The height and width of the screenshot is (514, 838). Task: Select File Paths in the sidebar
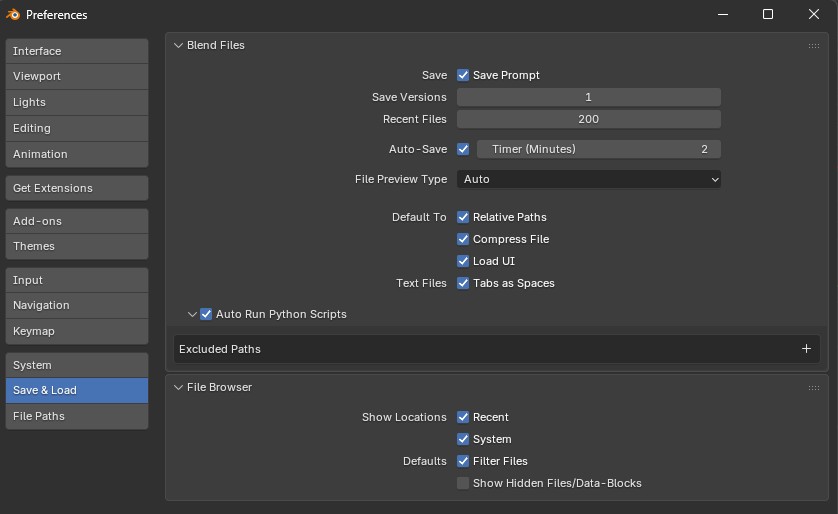coord(77,416)
